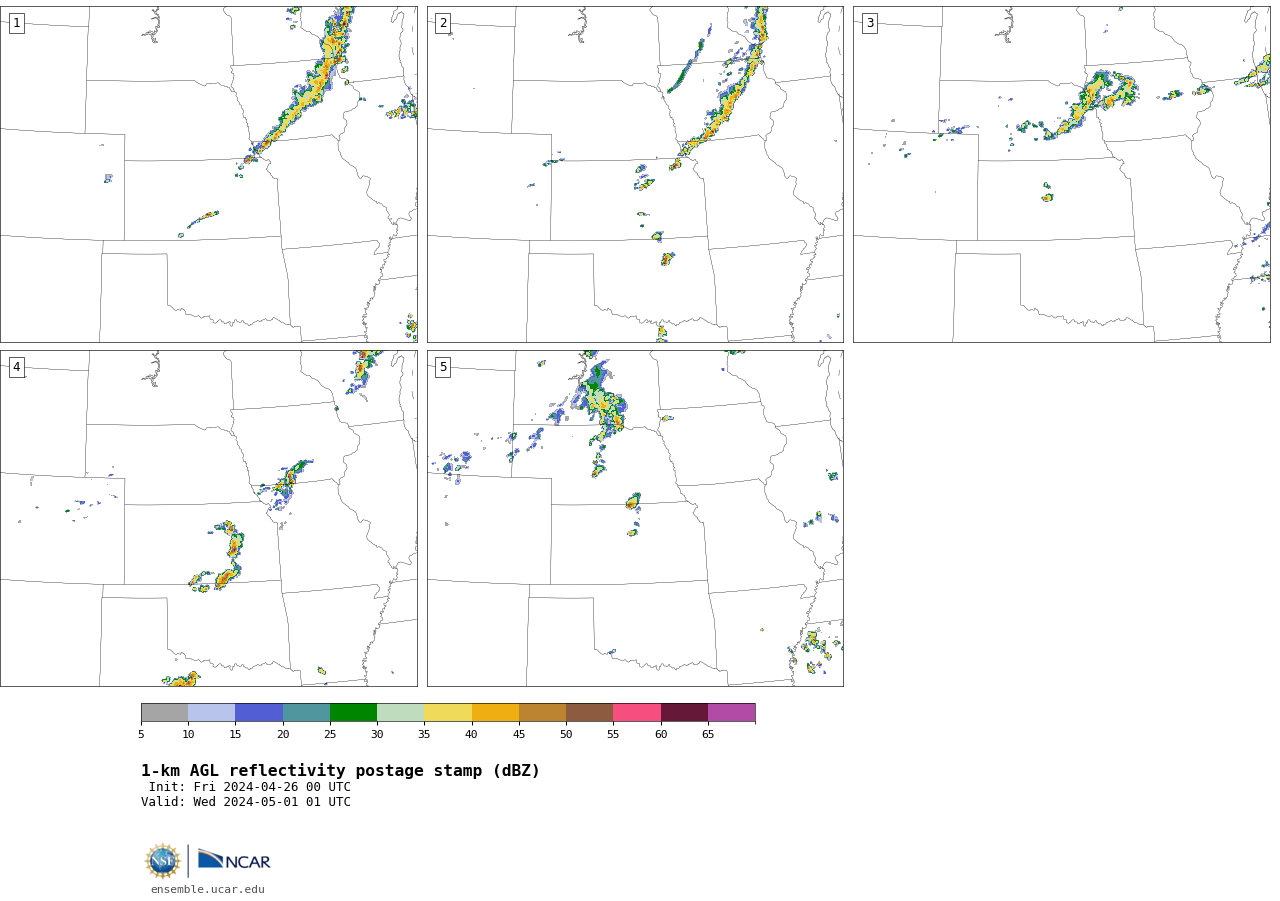This screenshot has height=901, width=1280.
Task: Click the panel number 4 label box
Action: tap(16, 367)
